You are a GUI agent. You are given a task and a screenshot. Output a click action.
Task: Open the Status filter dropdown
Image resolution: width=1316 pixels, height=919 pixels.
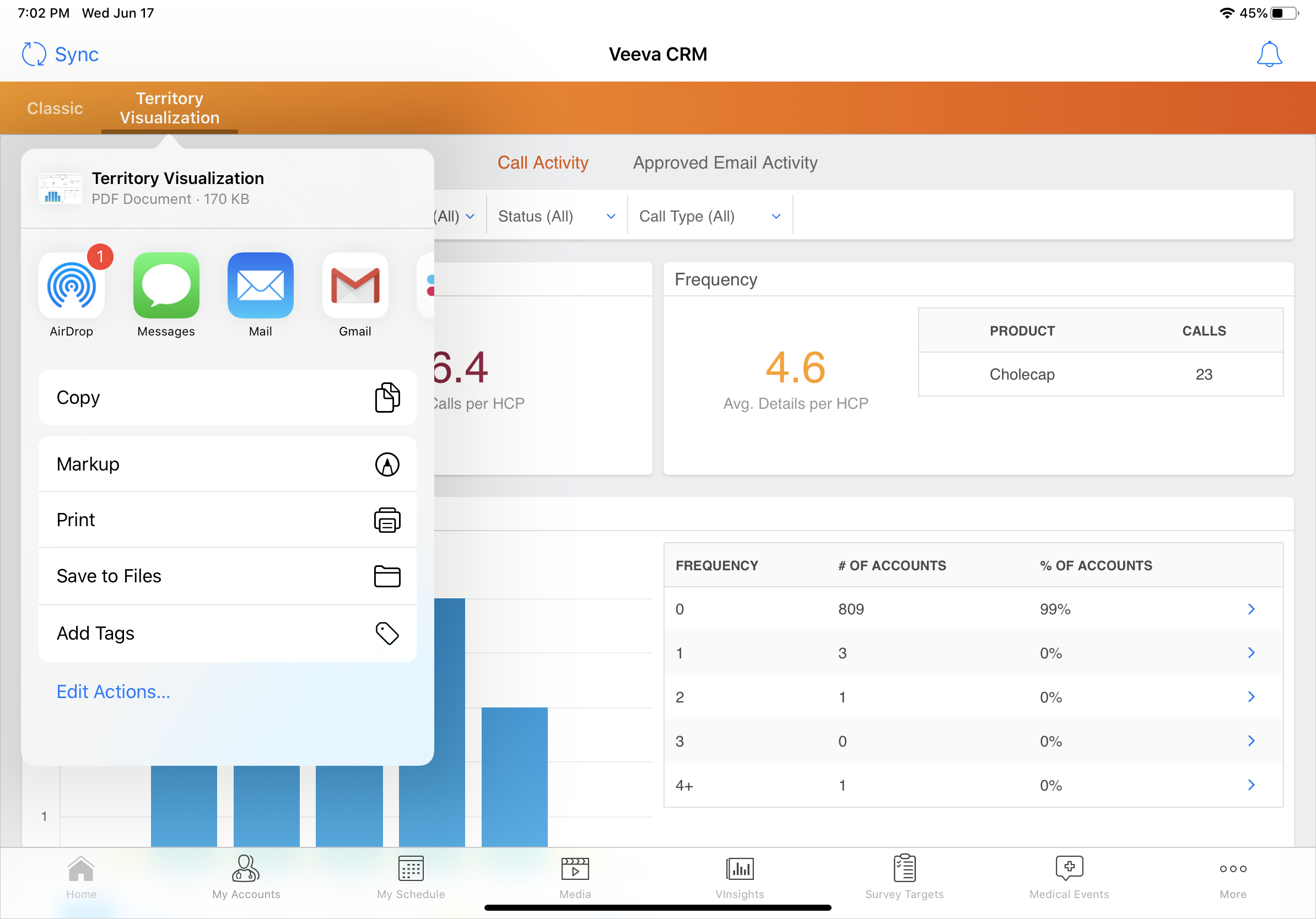pos(555,216)
